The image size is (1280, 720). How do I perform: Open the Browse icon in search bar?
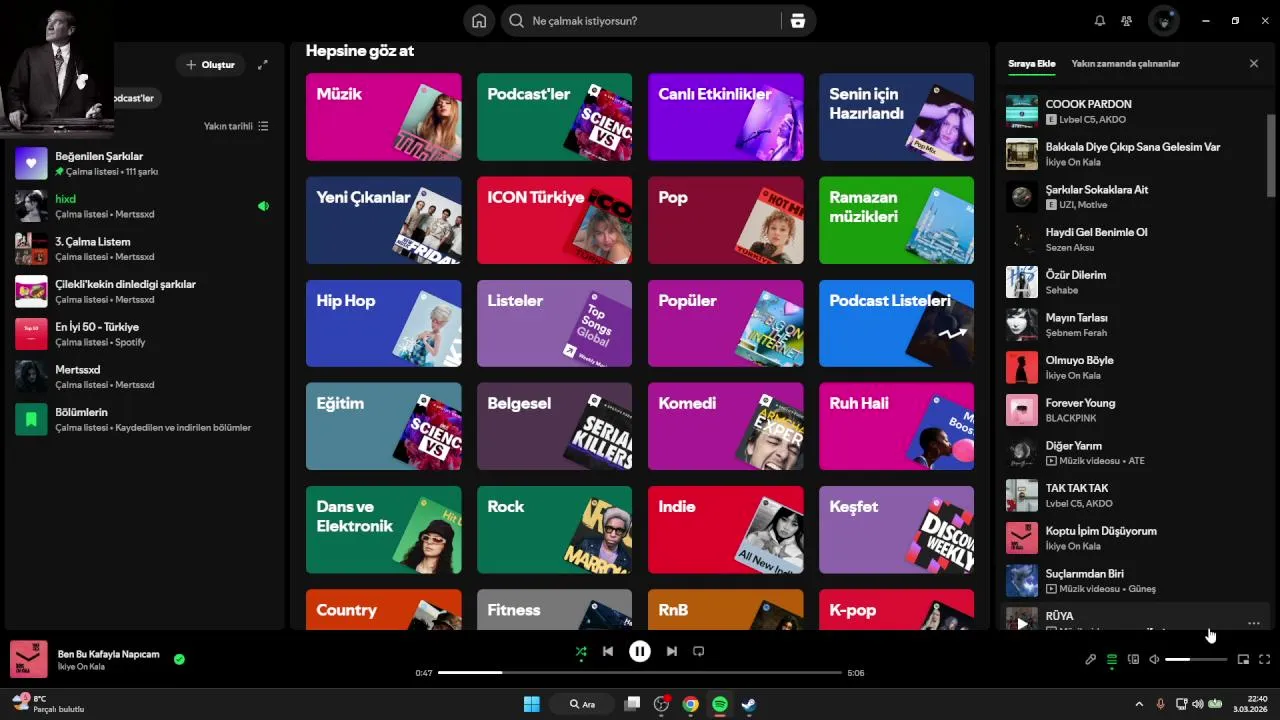(x=798, y=21)
